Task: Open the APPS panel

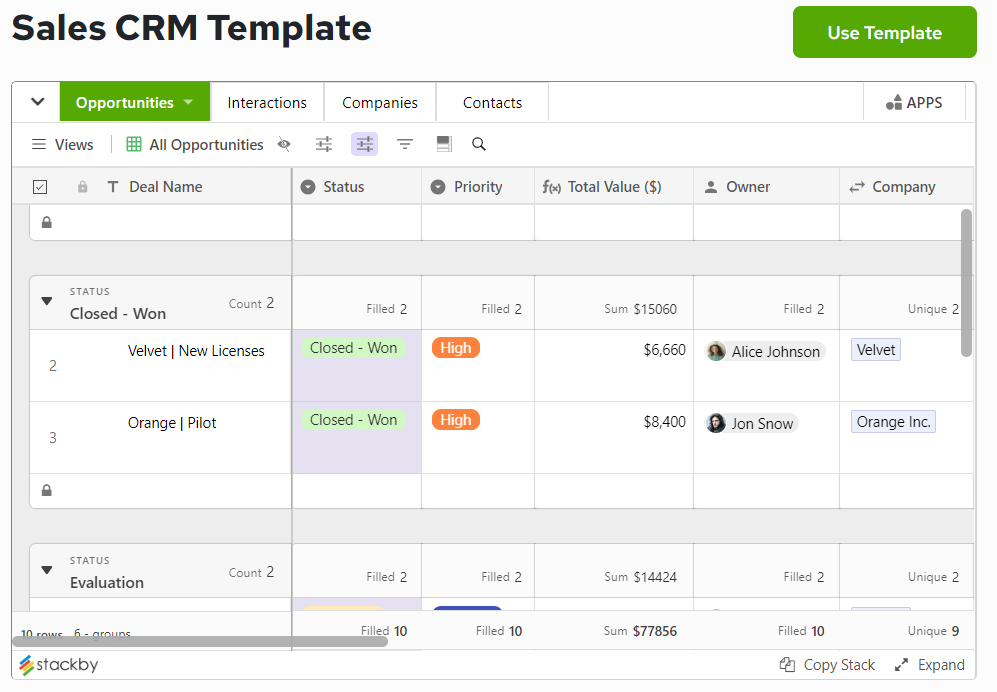Action: tap(914, 102)
